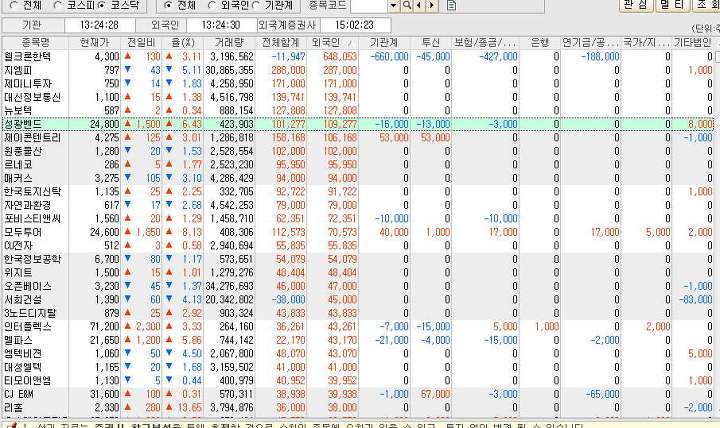Select the 티모이앤엠 stock name
The image size is (720, 428).
coord(28,381)
